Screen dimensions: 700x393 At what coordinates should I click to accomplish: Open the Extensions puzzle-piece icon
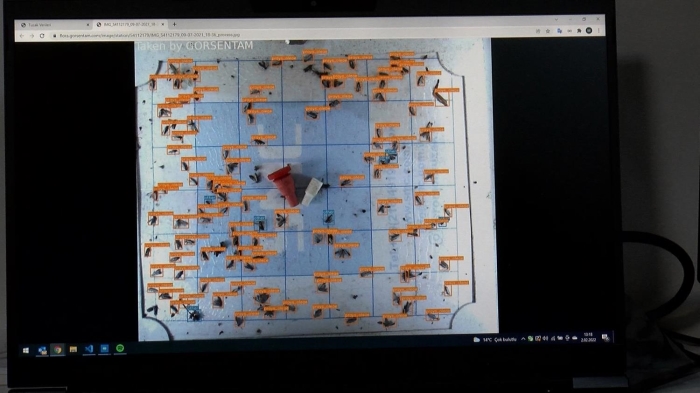[x=579, y=31]
